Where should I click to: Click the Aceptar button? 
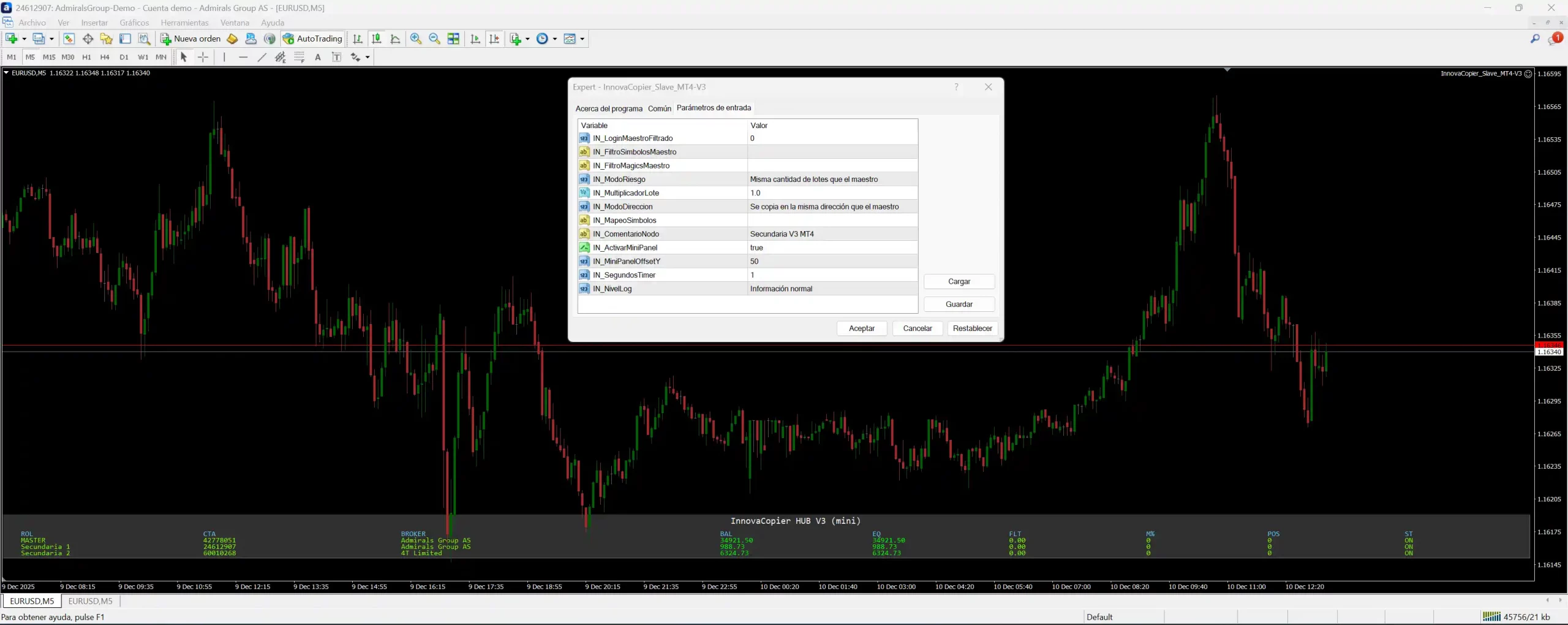[861, 328]
